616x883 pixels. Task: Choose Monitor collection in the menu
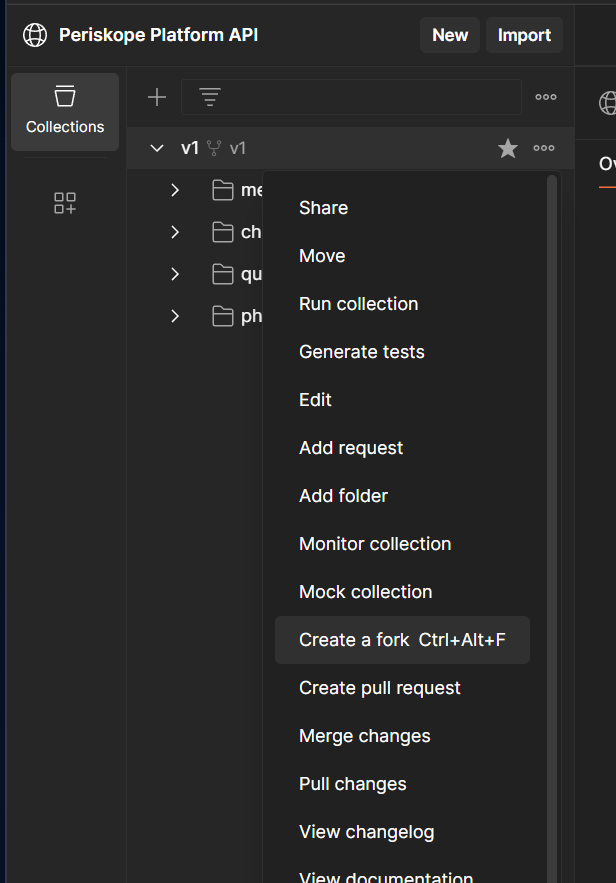(402, 544)
